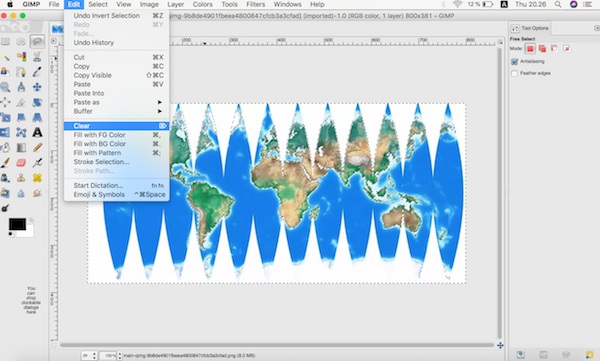Open macOS Spotlight search icon
600x361 pixels.
click(x=558, y=5)
